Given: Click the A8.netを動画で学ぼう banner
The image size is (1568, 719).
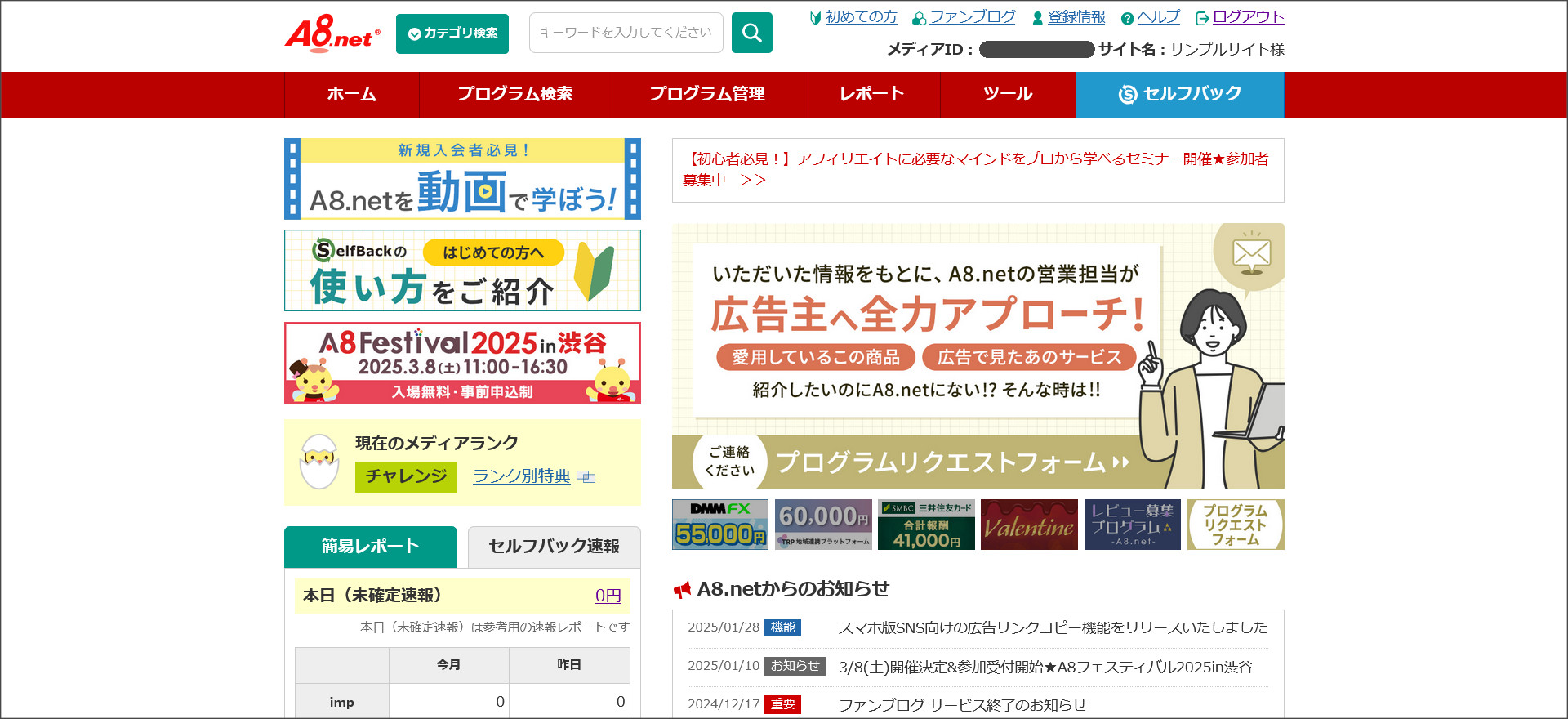Looking at the screenshot, I should click(x=462, y=179).
